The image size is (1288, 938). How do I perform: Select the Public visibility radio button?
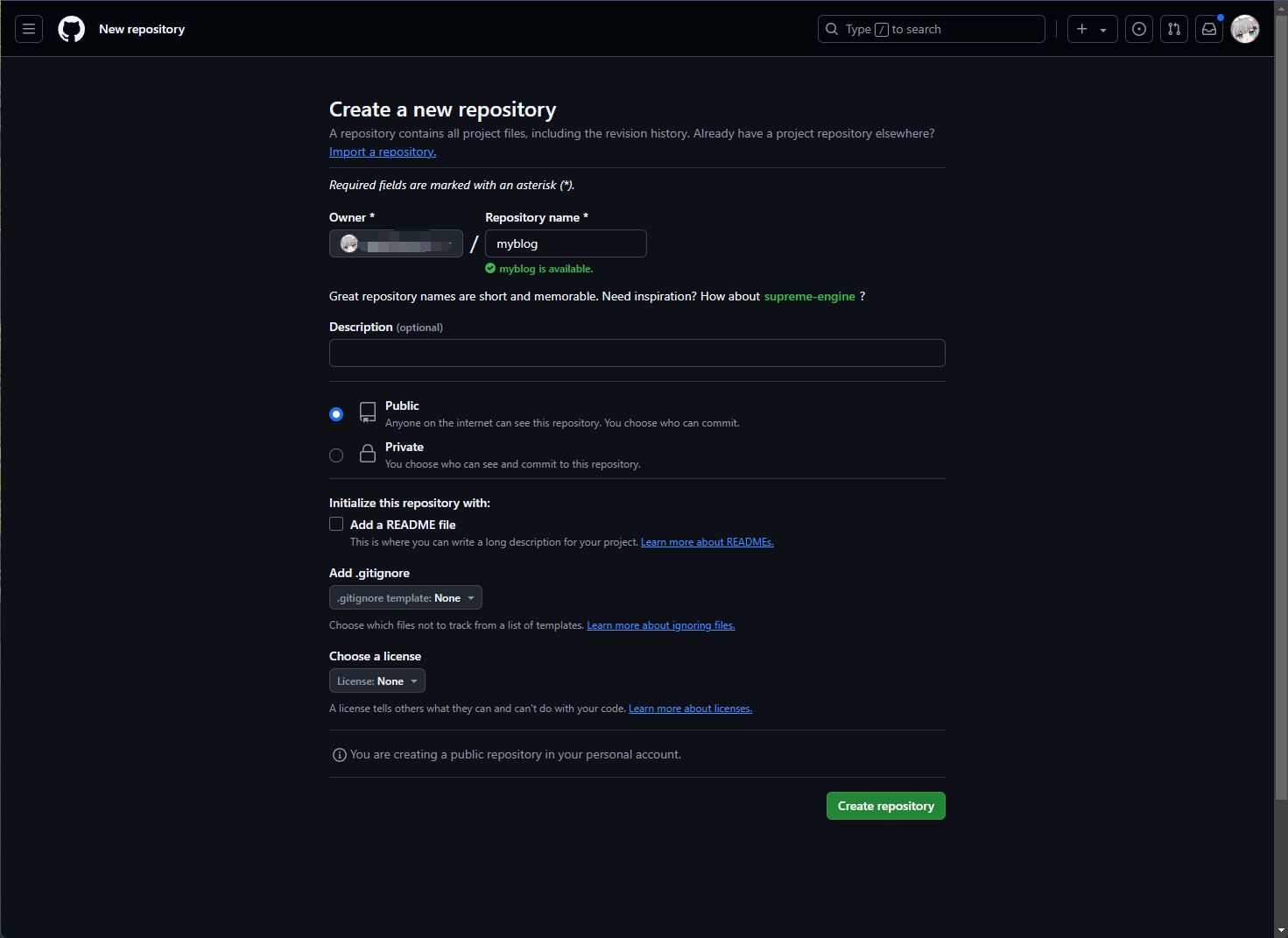[x=336, y=414]
